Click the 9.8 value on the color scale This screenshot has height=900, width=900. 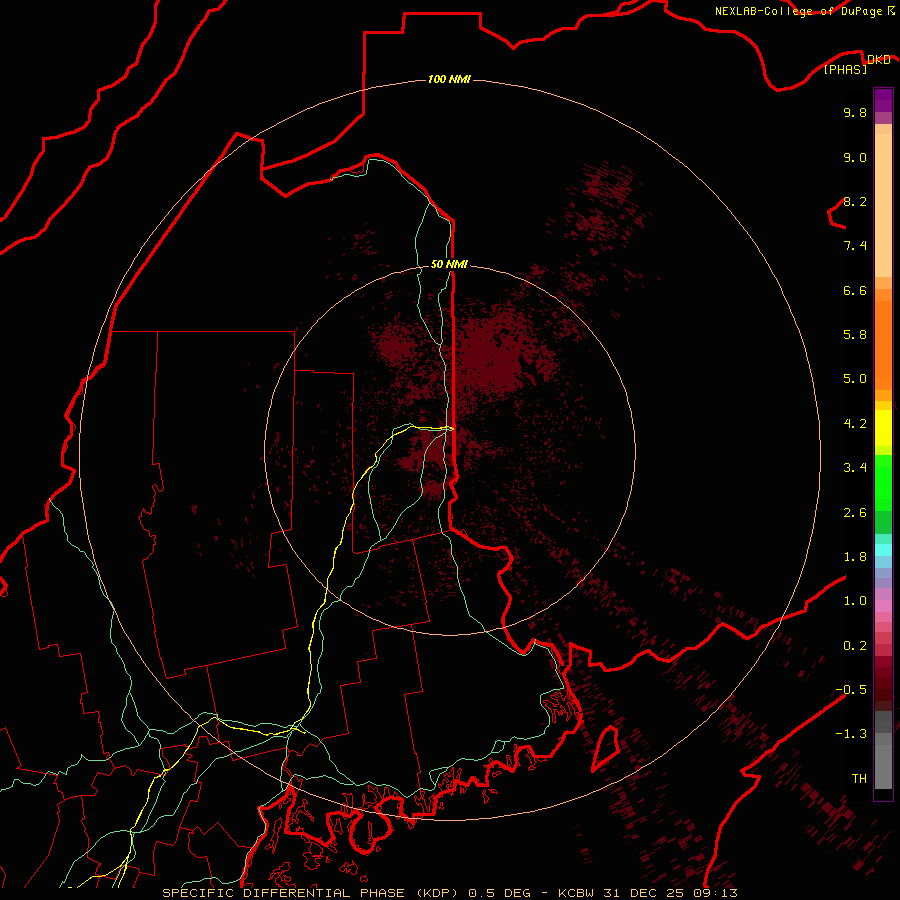tap(855, 112)
